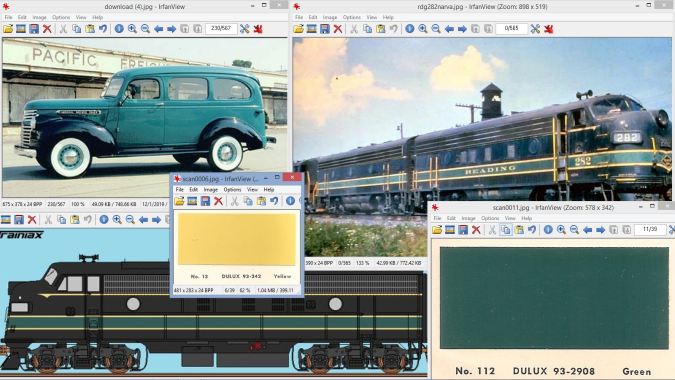Image resolution: width=675 pixels, height=380 pixels.
Task: Open File menu in scan0011.jpg window
Action: tap(437, 218)
